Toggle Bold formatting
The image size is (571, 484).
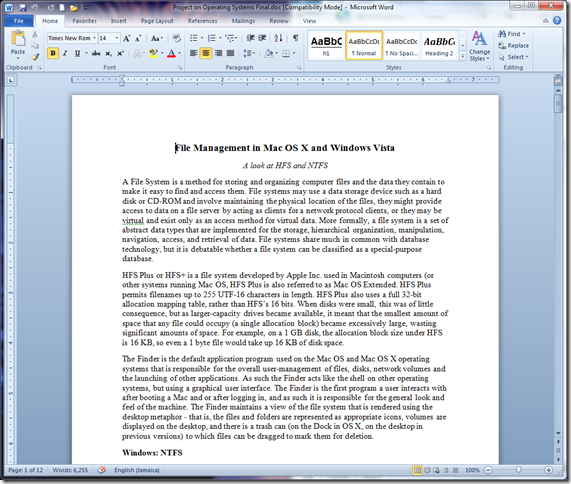[x=53, y=54]
